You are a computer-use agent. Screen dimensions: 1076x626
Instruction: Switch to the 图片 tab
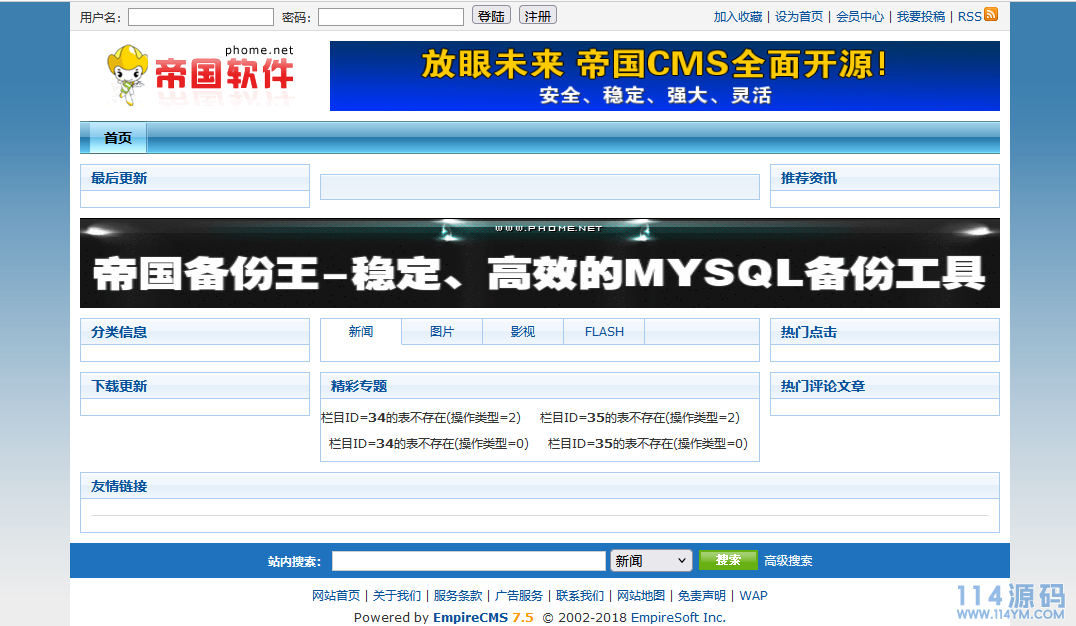pos(442,332)
